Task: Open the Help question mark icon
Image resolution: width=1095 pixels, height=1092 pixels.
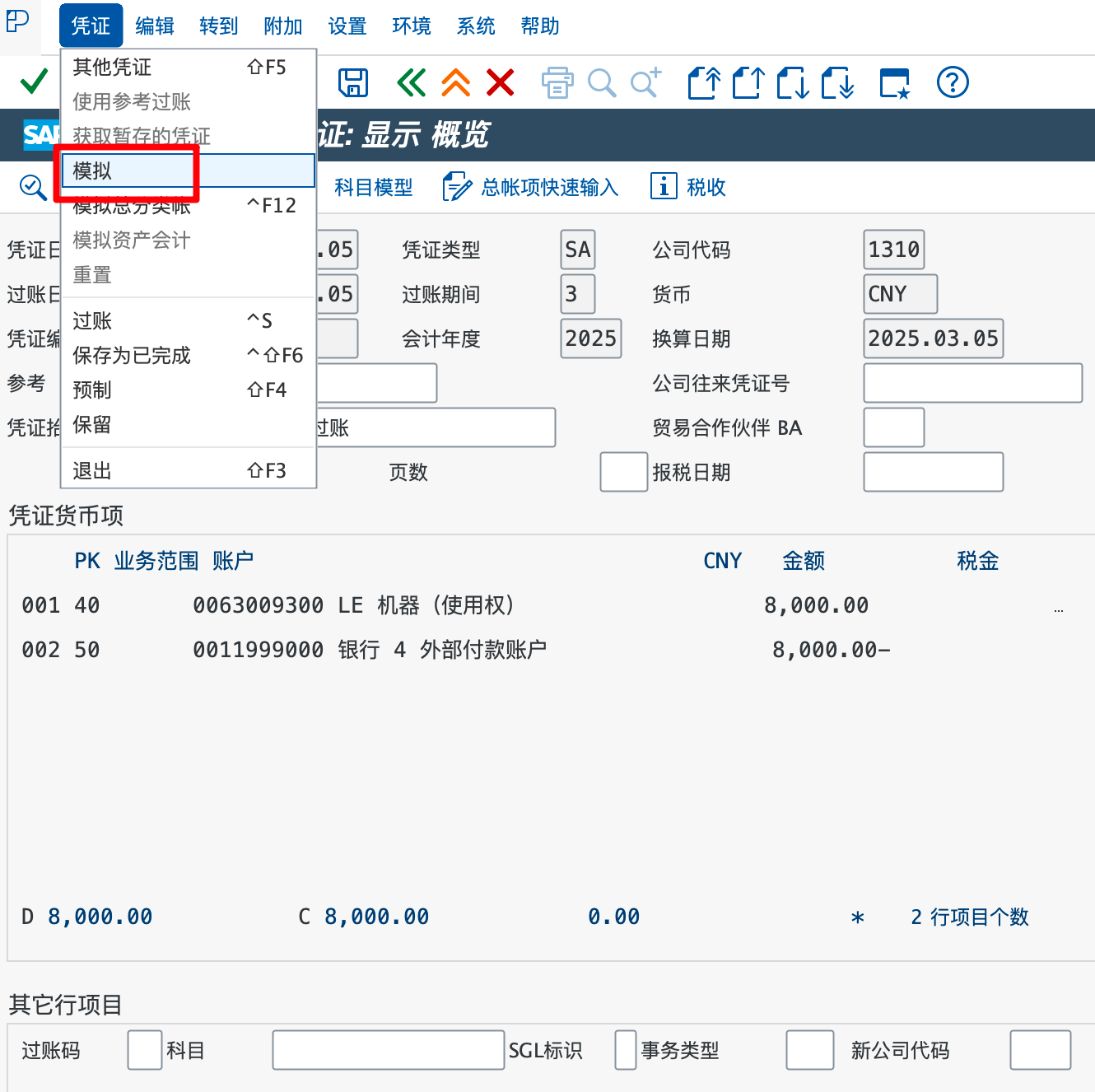Action: 953,82
